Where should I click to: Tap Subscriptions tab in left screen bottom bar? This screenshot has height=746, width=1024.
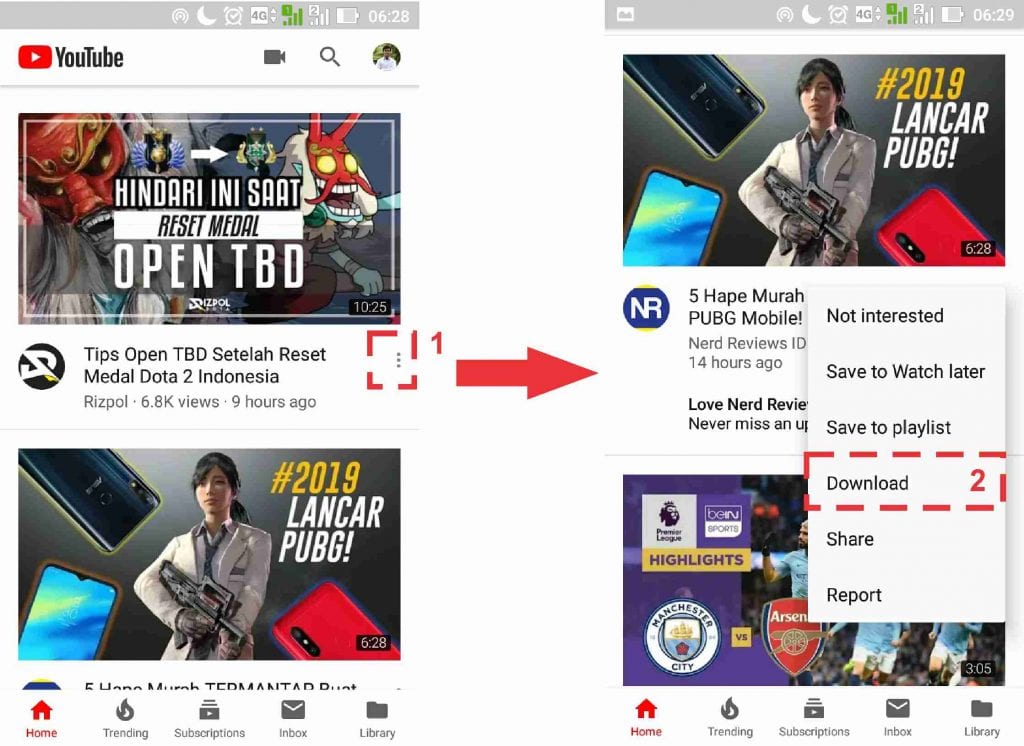pos(209,719)
